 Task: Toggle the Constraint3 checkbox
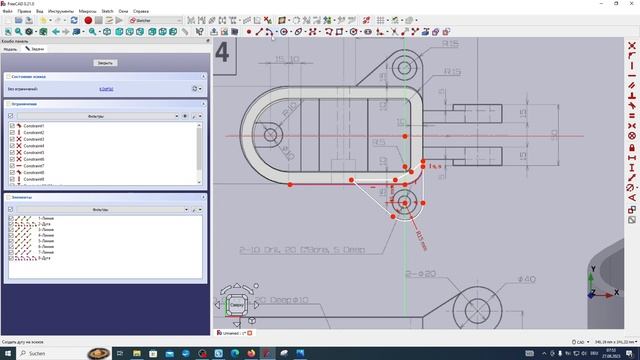tap(12, 139)
